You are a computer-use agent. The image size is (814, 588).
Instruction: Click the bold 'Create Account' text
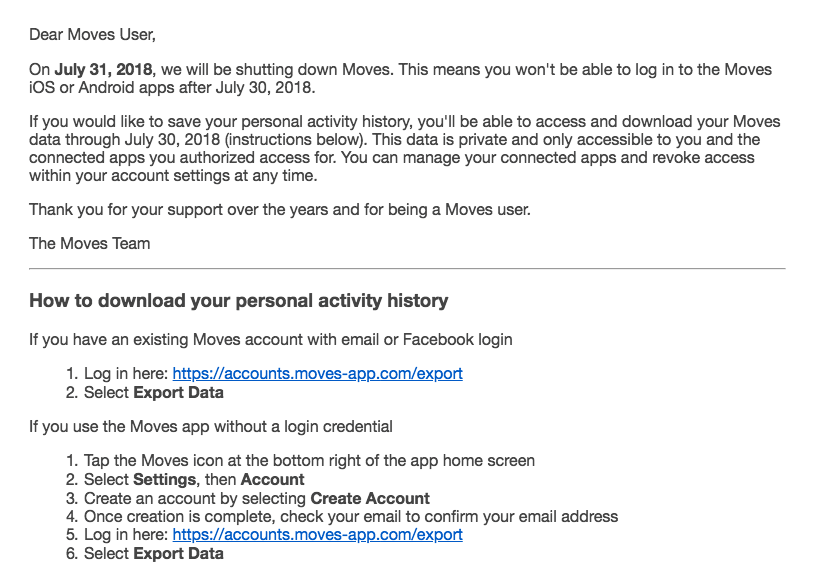click(x=370, y=498)
